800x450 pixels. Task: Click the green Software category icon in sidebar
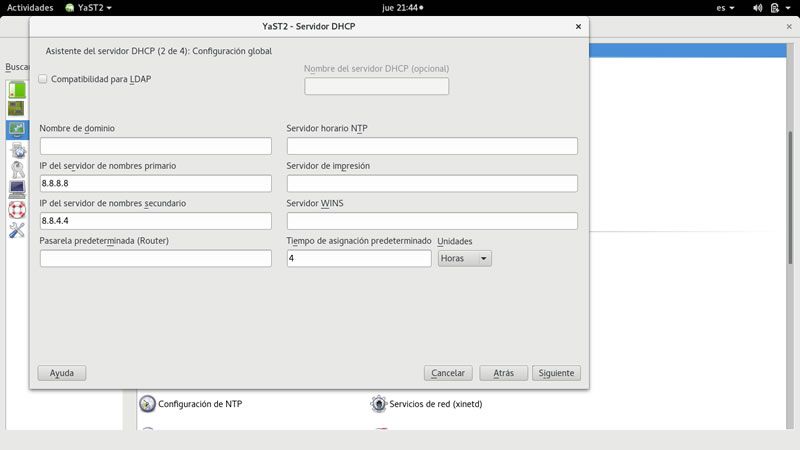[x=17, y=89]
